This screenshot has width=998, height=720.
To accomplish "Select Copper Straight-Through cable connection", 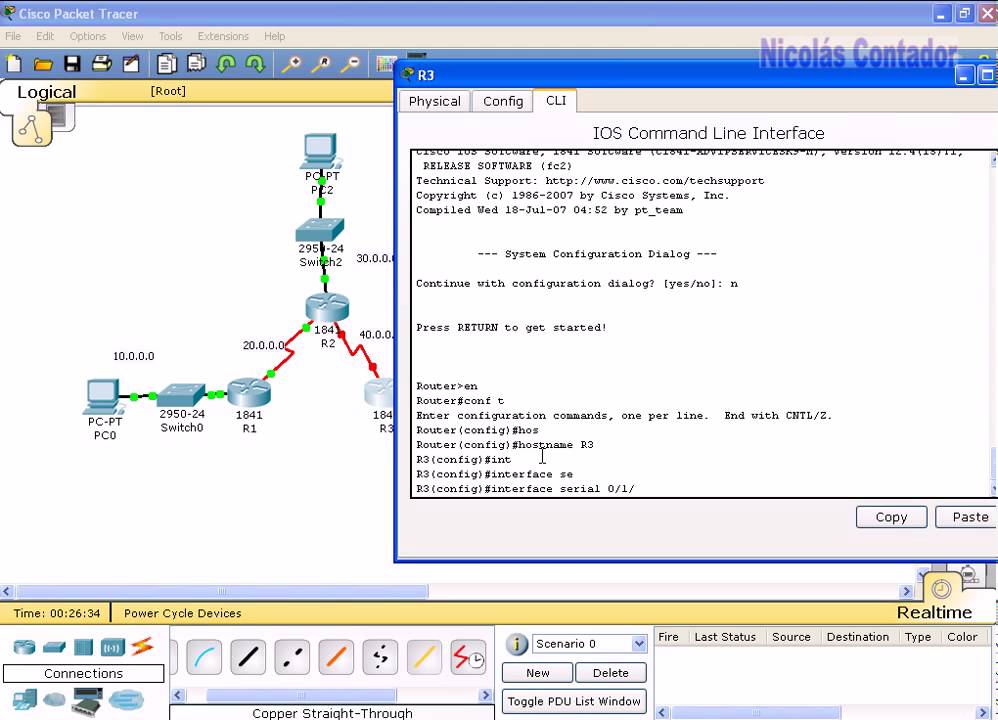I will (248, 657).
